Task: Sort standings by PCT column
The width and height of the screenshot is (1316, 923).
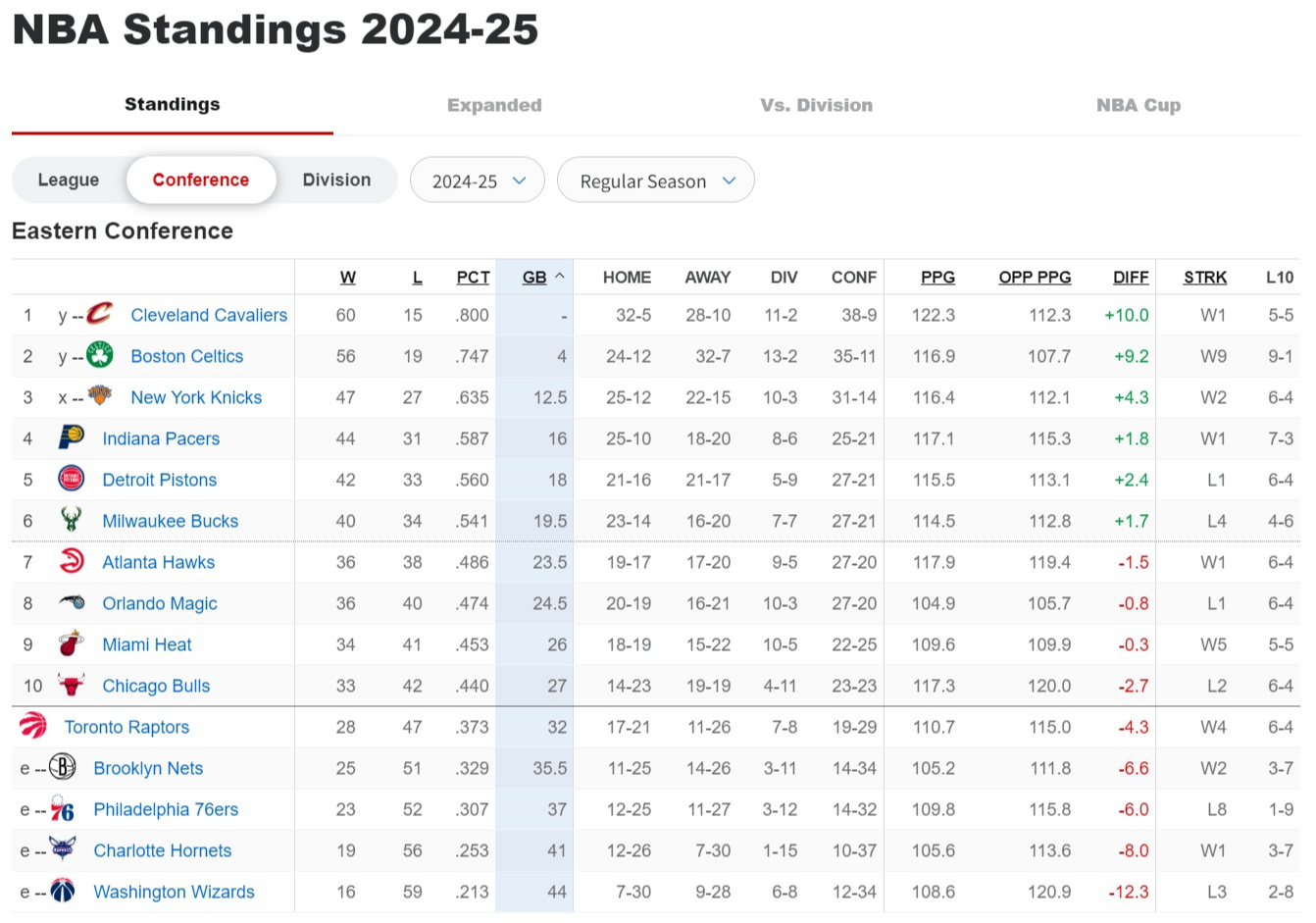Action: 473,278
